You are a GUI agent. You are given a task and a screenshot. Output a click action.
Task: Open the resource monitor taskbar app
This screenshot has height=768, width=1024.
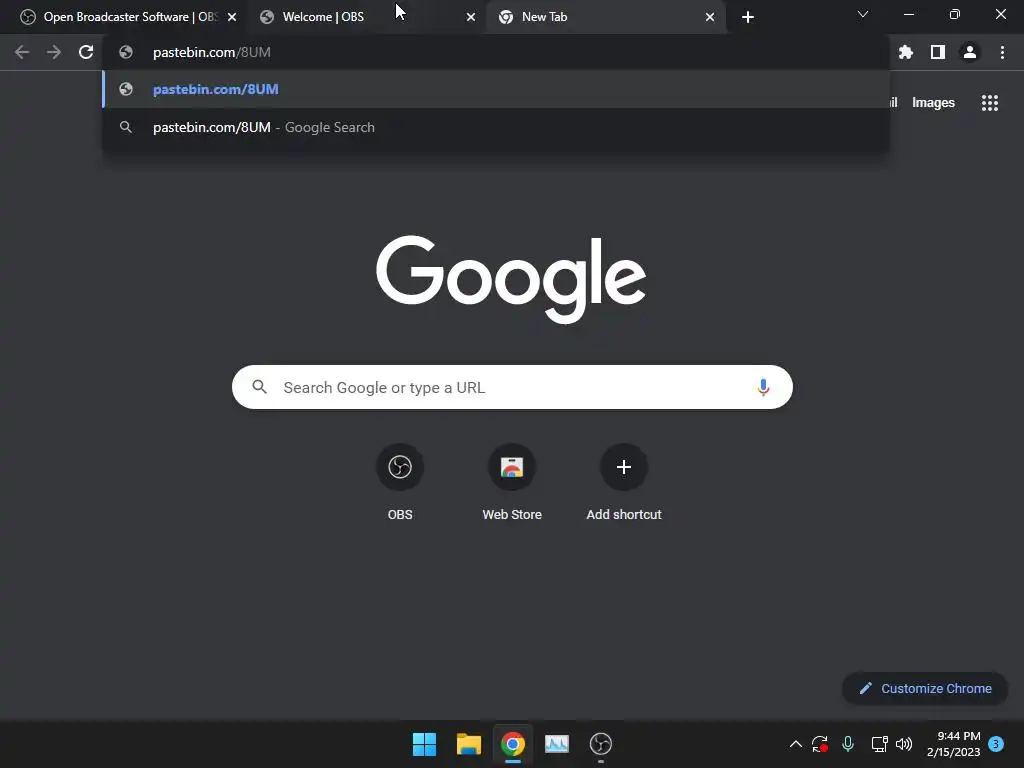pyautogui.click(x=557, y=744)
